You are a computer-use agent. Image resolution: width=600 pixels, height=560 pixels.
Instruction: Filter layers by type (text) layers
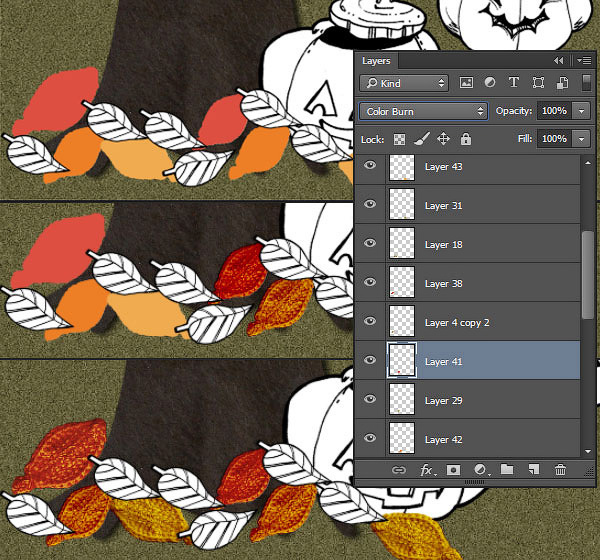coord(514,83)
